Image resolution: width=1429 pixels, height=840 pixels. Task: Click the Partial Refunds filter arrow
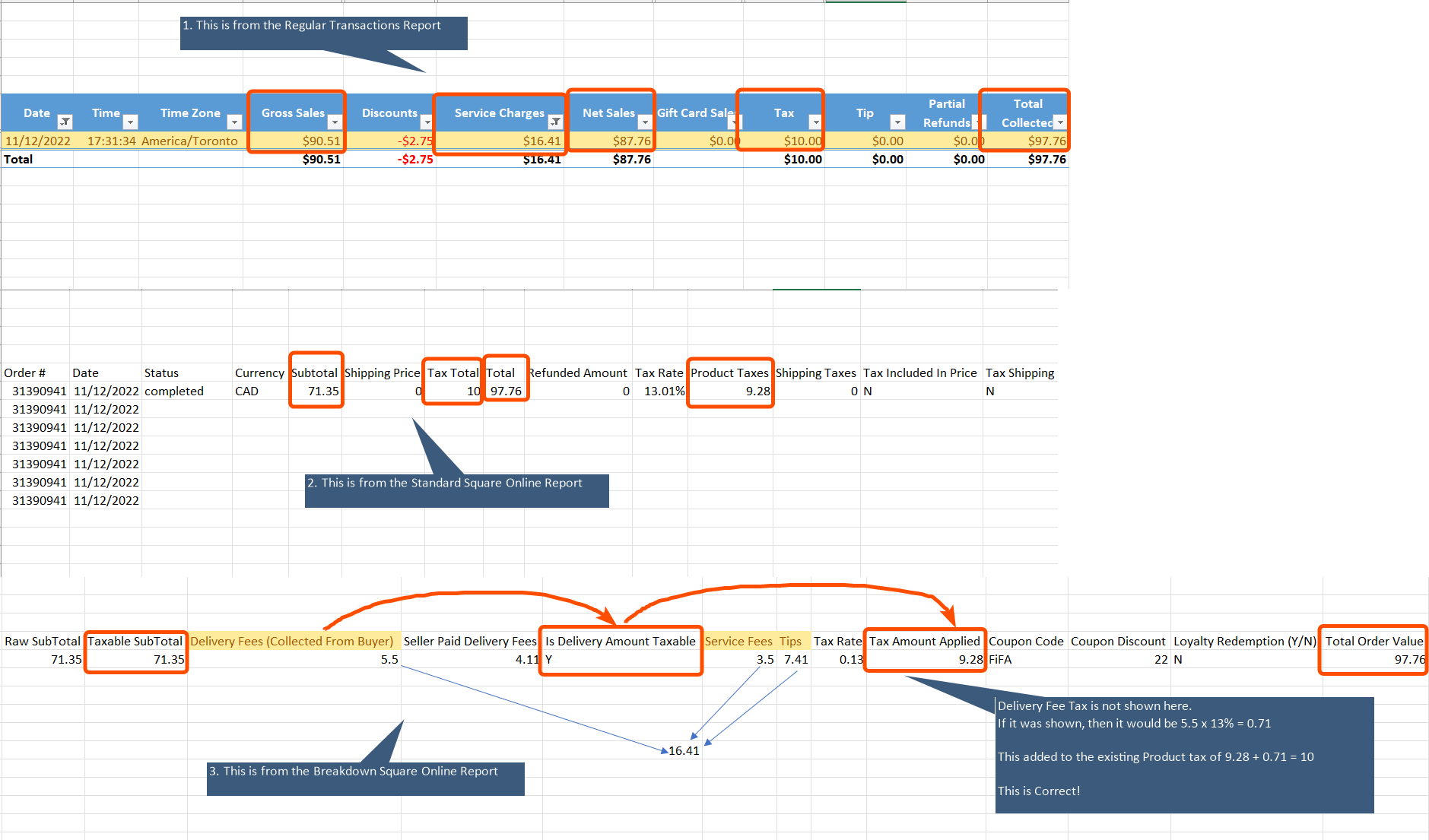coord(979,122)
